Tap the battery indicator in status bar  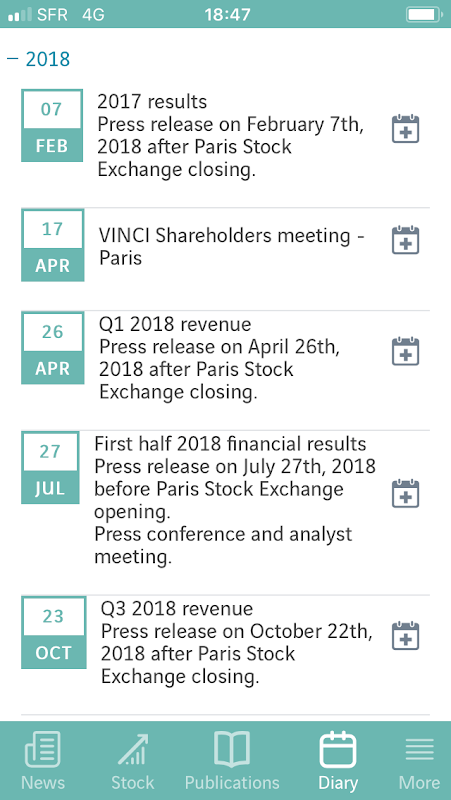424,14
